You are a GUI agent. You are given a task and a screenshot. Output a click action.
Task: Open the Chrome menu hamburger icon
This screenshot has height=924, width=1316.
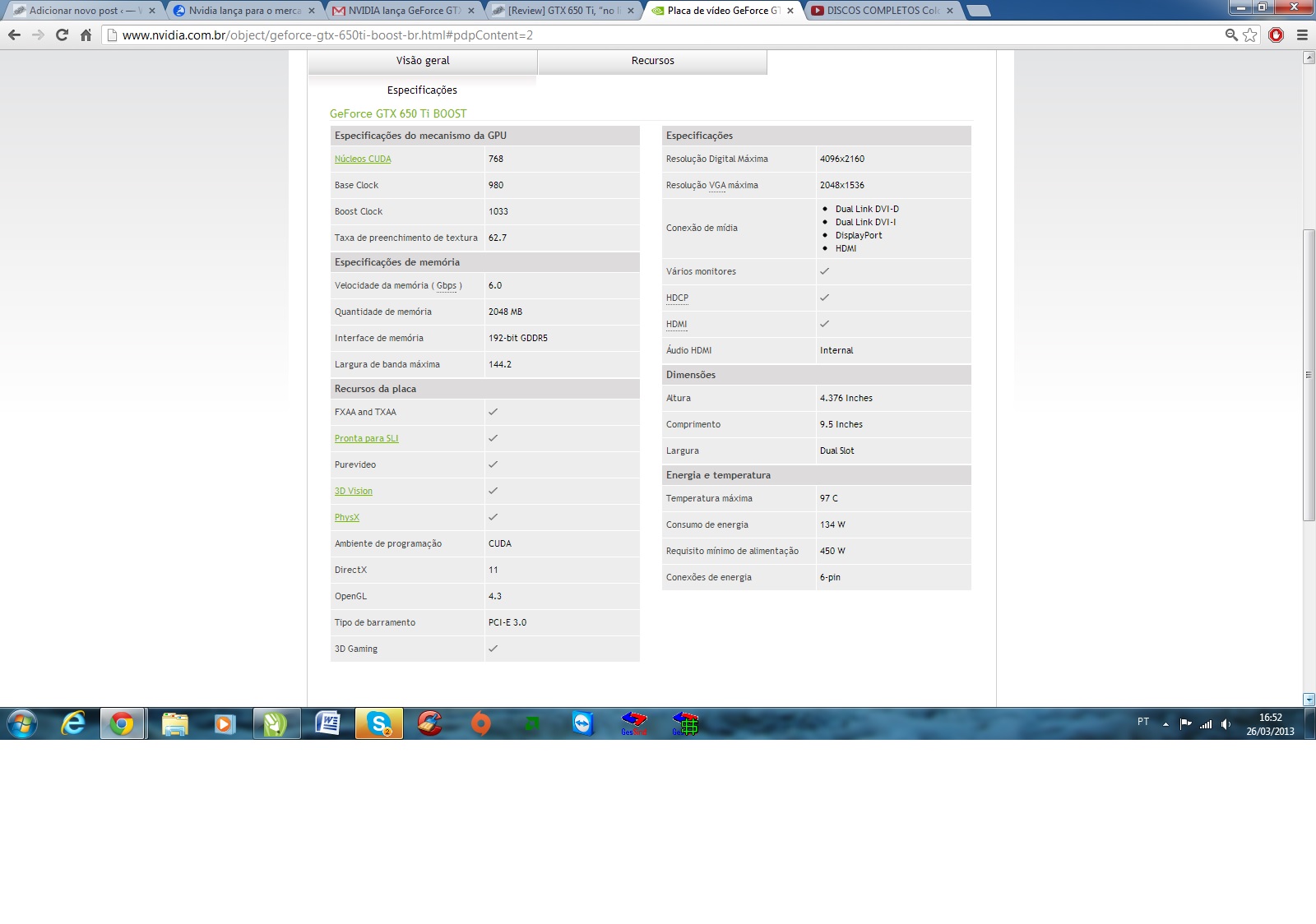[1302, 35]
